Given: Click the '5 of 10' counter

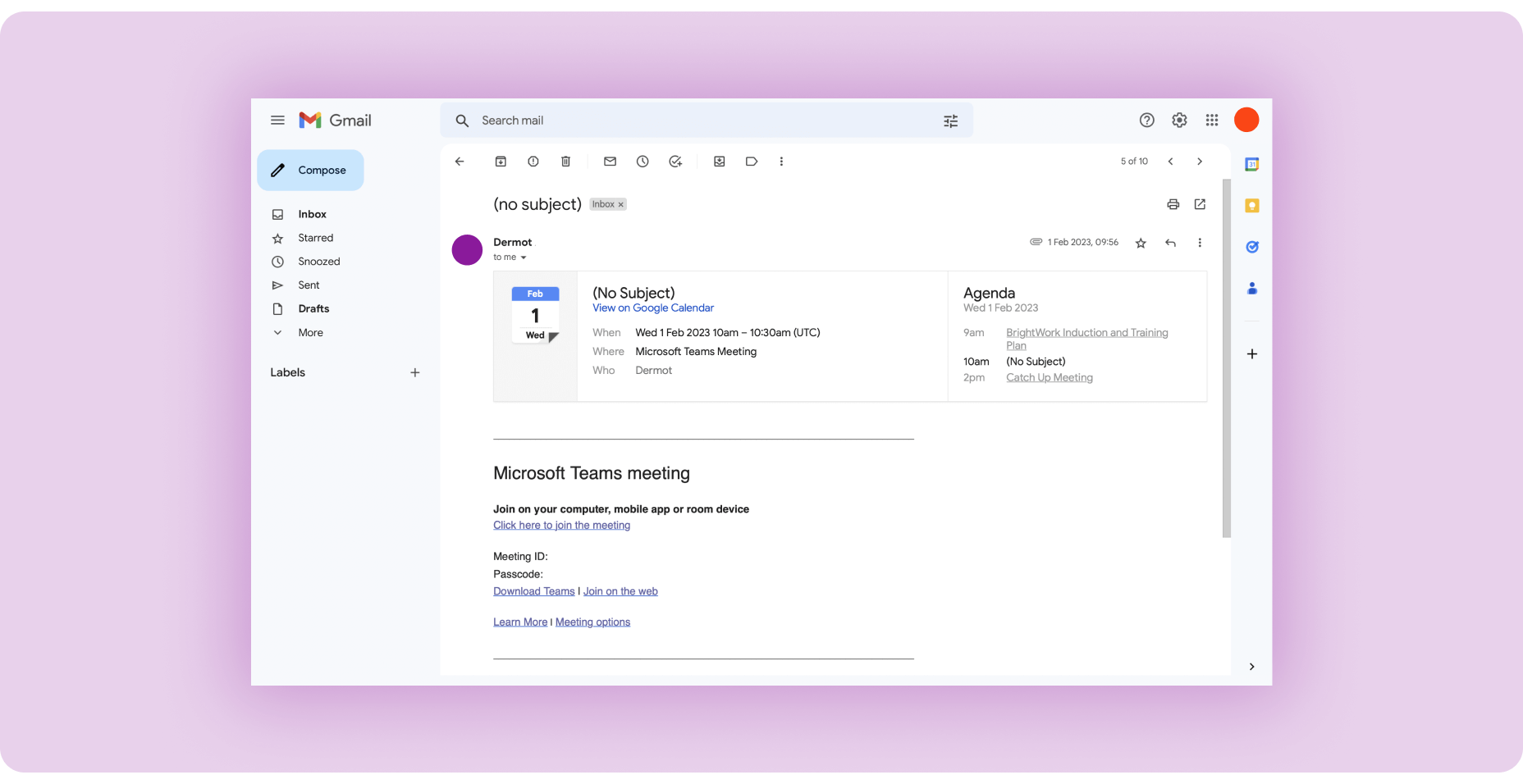Looking at the screenshot, I should point(1134,162).
